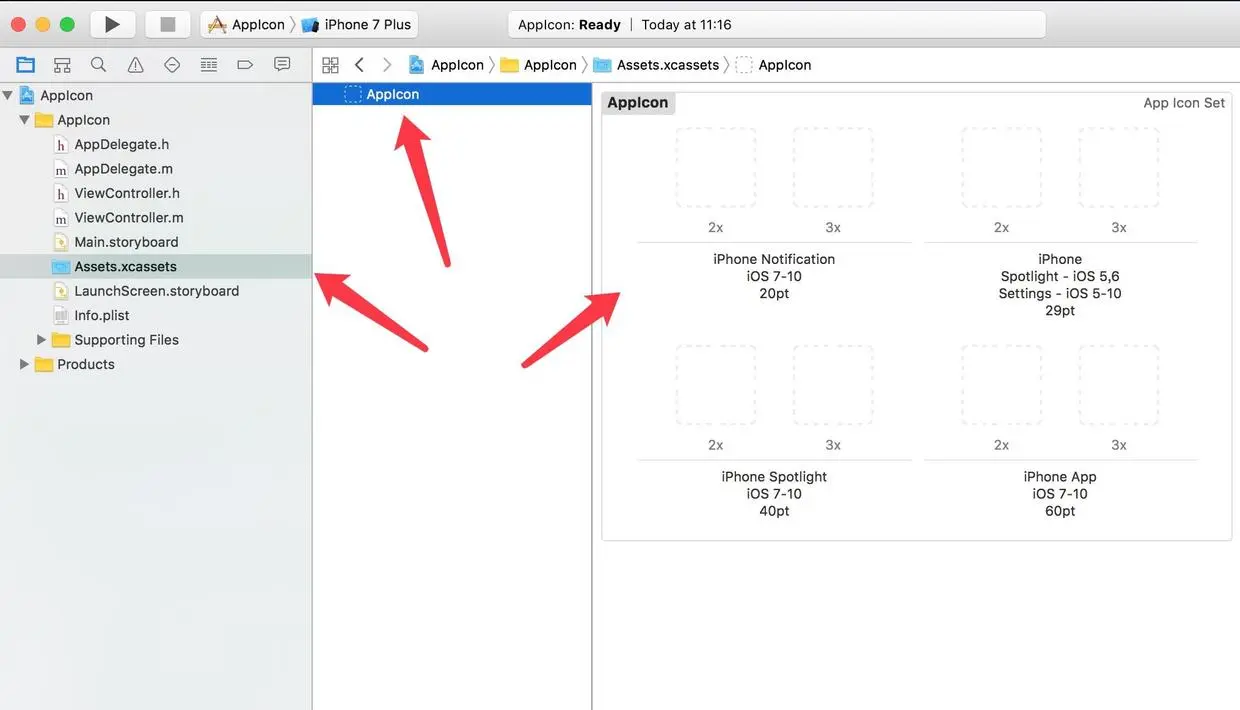Viewport: 1240px width, 710px height.
Task: Open the Issue navigator warning triangle
Action: point(135,65)
